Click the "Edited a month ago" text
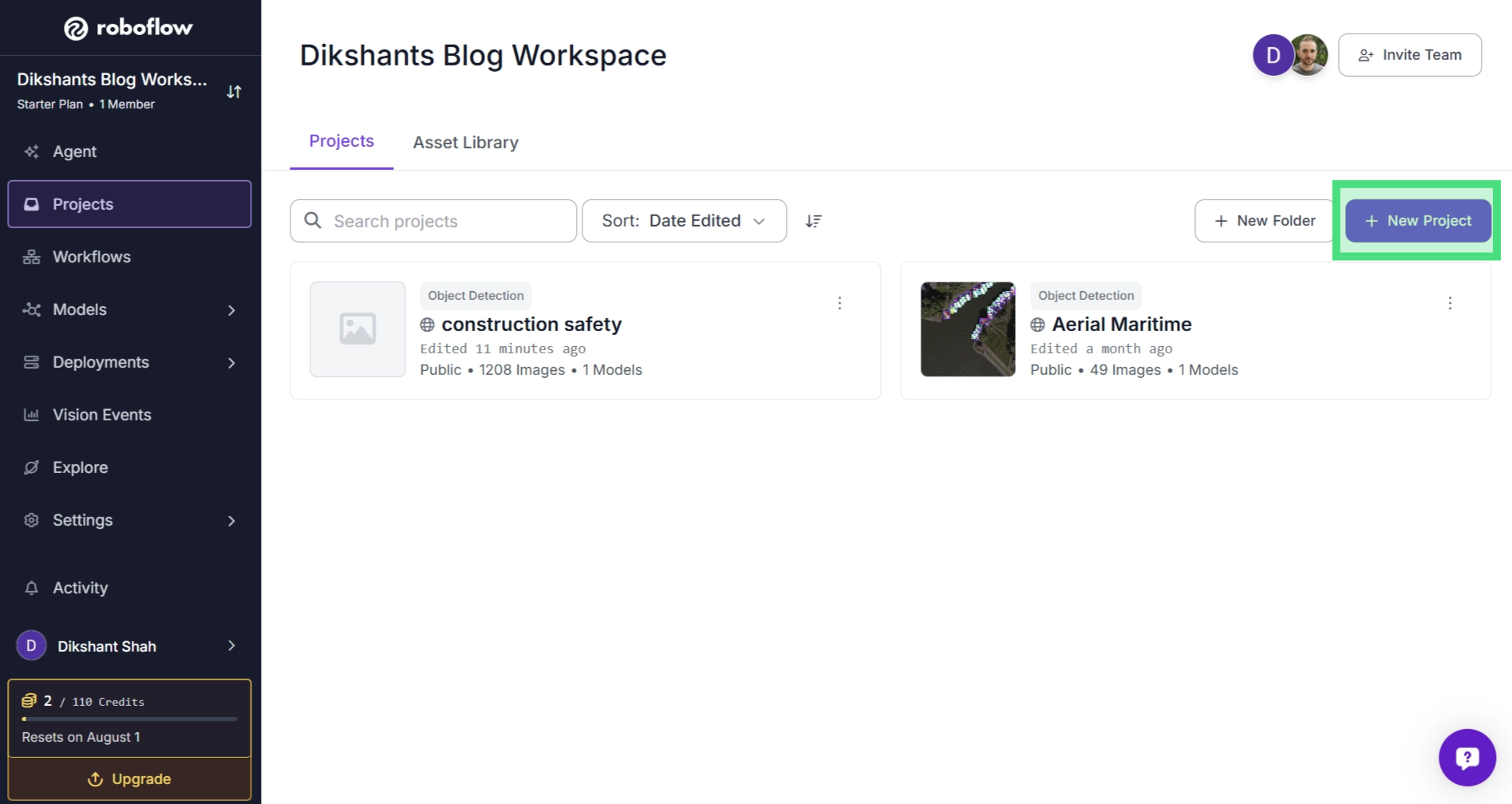Screen dimensions: 1512x804 point(1101,349)
